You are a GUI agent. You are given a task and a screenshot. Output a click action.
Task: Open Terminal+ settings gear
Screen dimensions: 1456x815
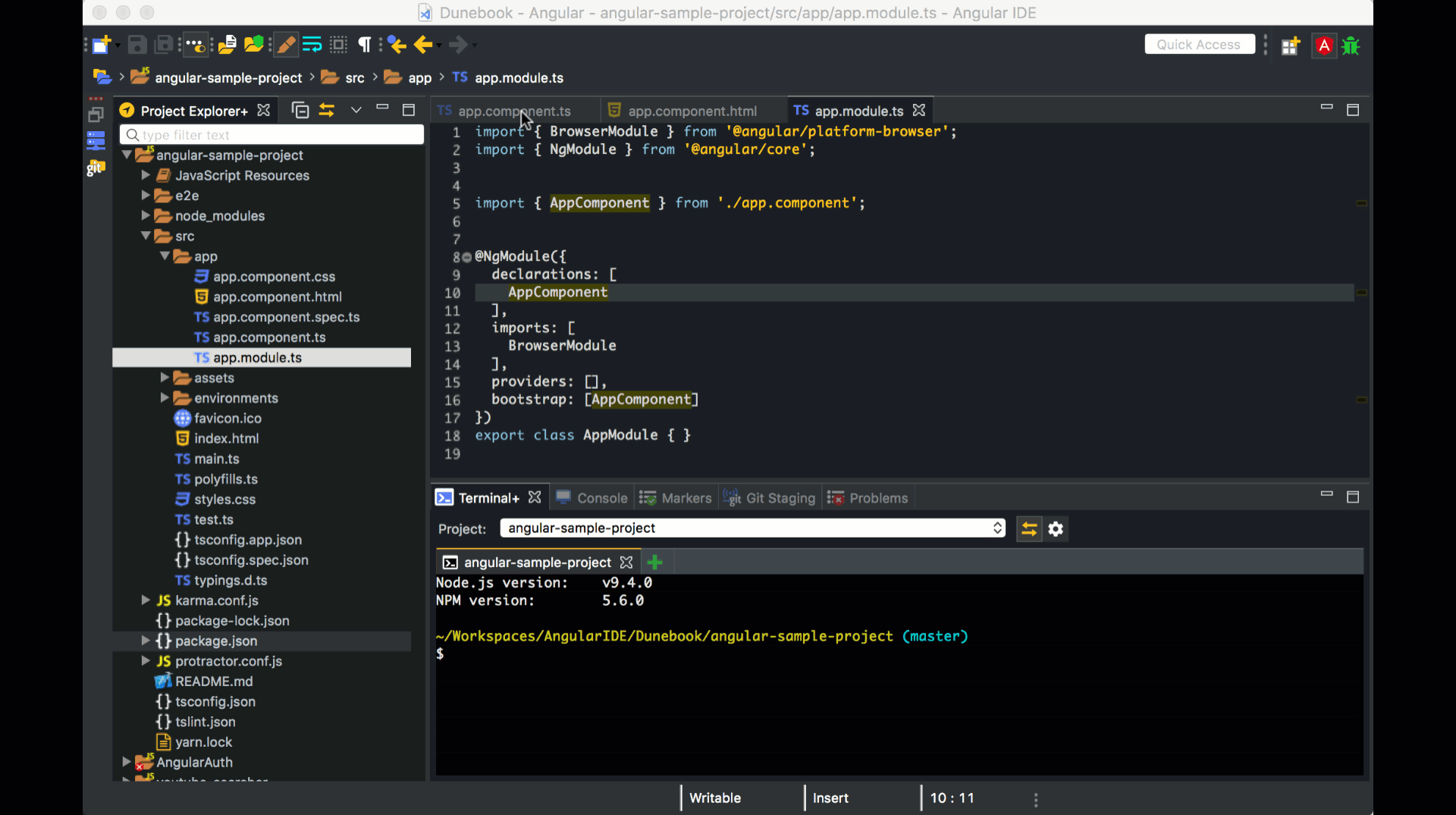(1056, 528)
